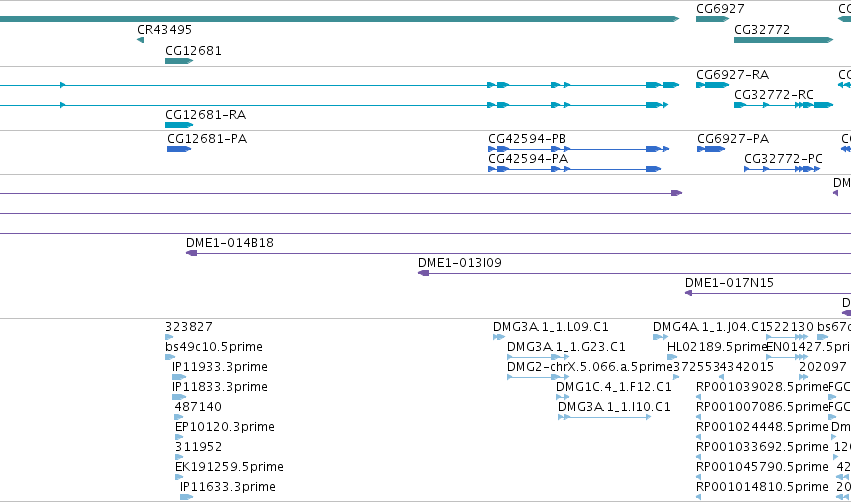Open the CG42594-PA label
The width and height of the screenshot is (851, 502).
(x=528, y=159)
